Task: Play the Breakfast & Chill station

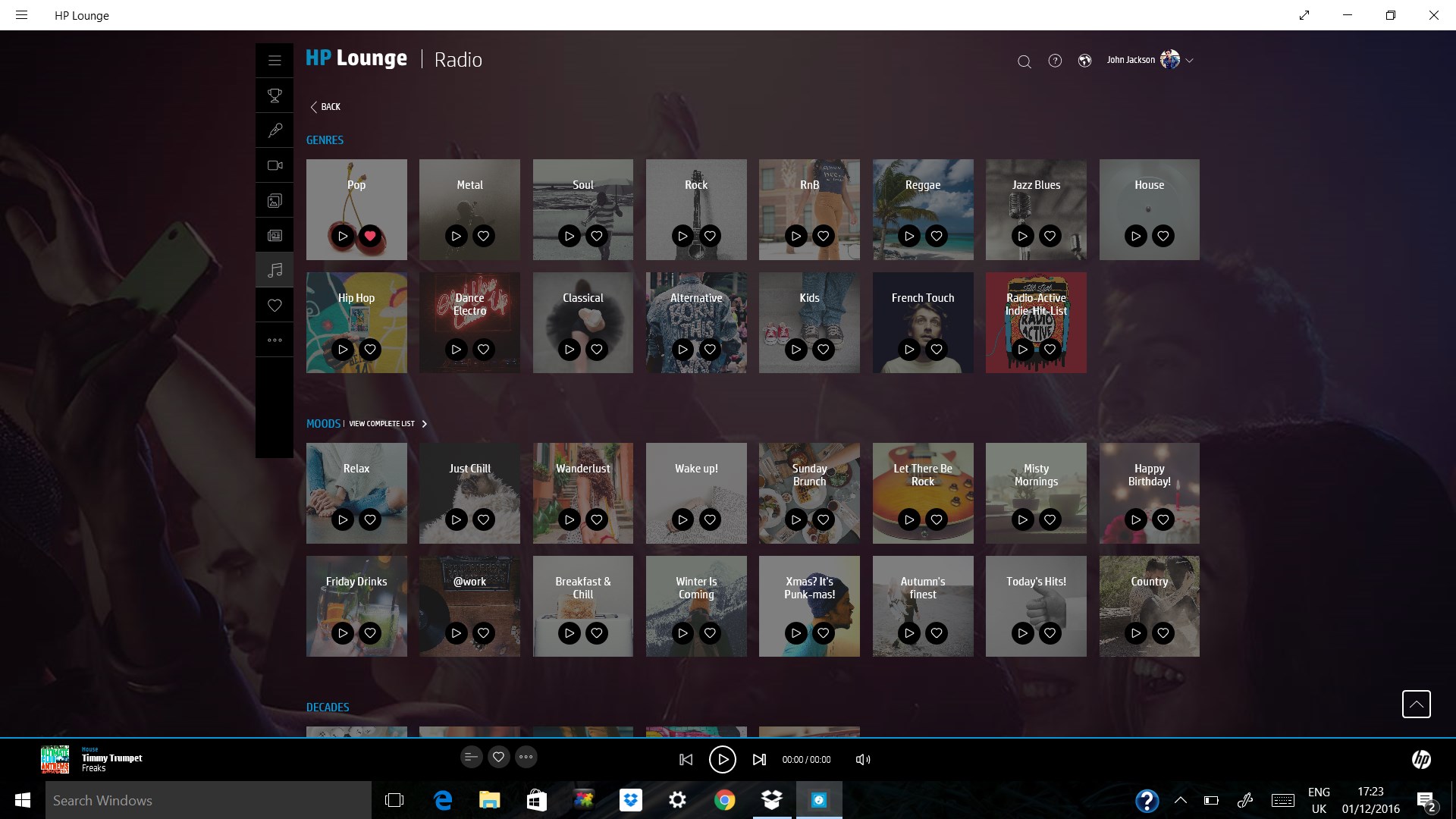Action: click(570, 633)
